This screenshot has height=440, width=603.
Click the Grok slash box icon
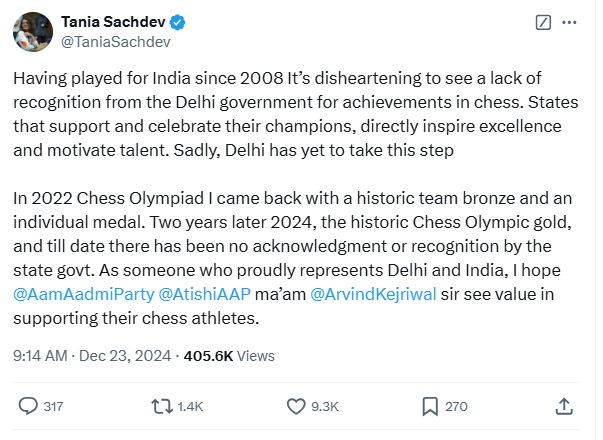tap(543, 22)
